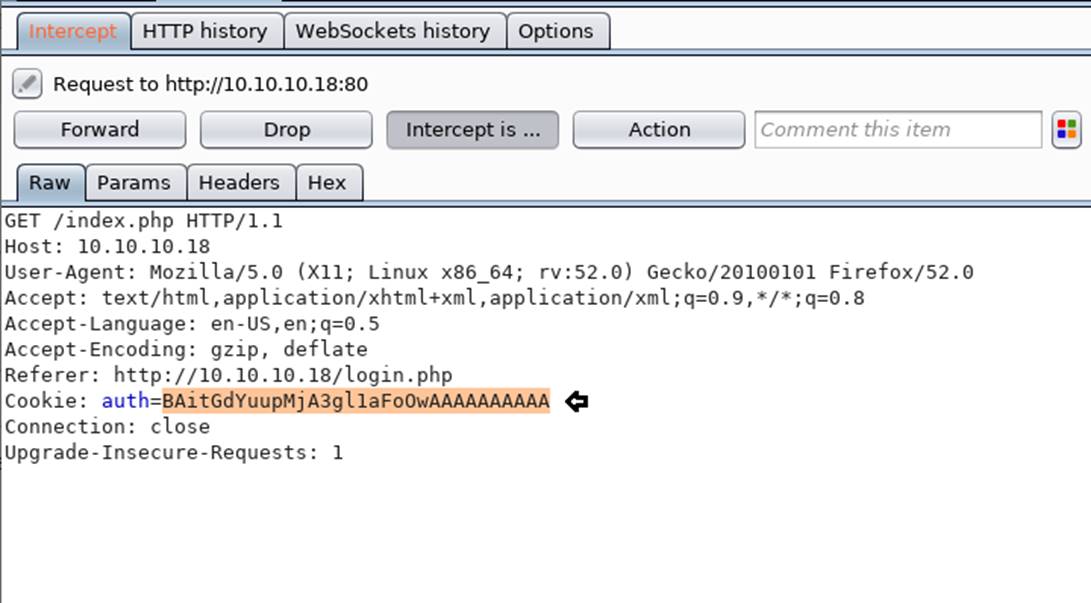The image size is (1091, 603).
Task: Open the Action menu
Action: point(659,130)
